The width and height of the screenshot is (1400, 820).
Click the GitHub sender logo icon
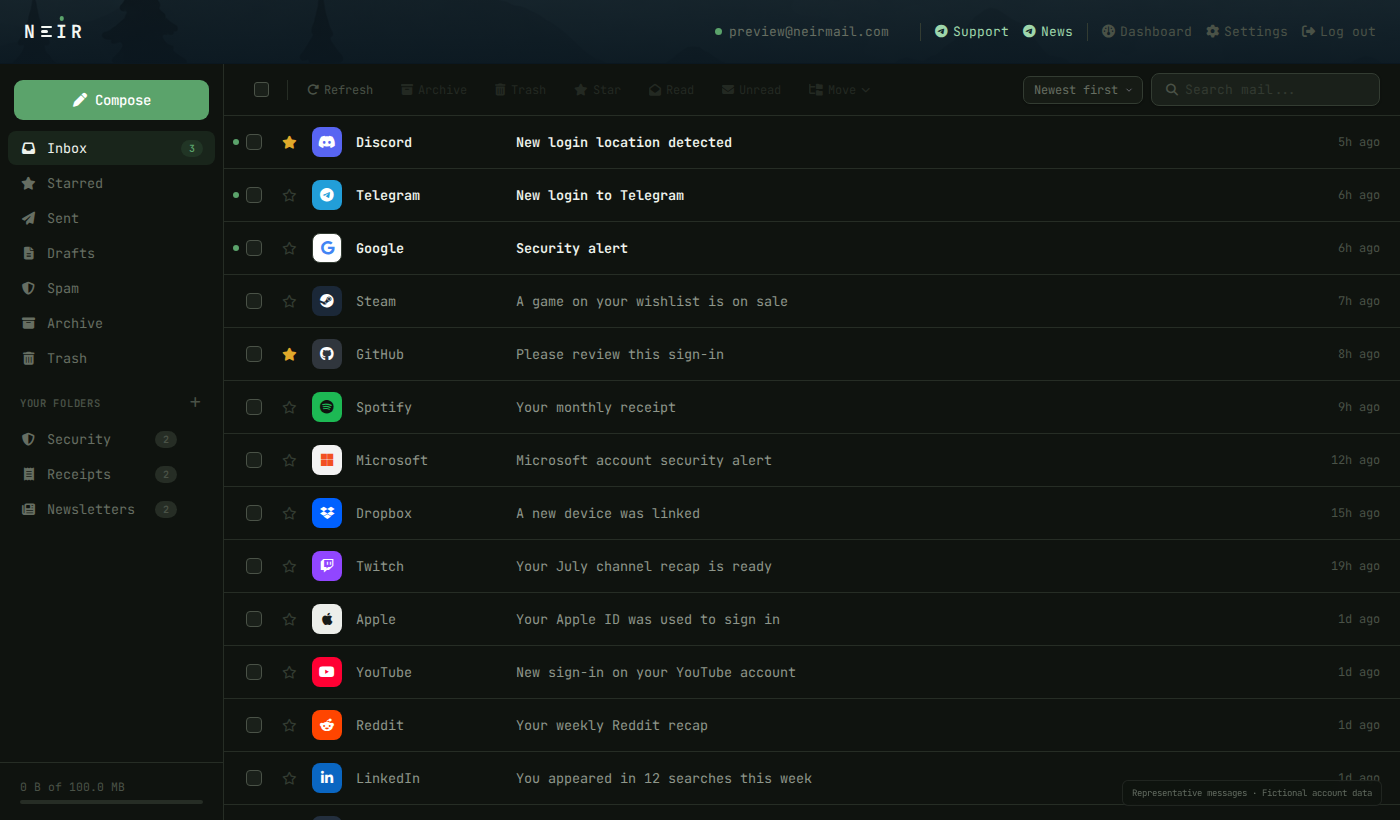(x=327, y=354)
